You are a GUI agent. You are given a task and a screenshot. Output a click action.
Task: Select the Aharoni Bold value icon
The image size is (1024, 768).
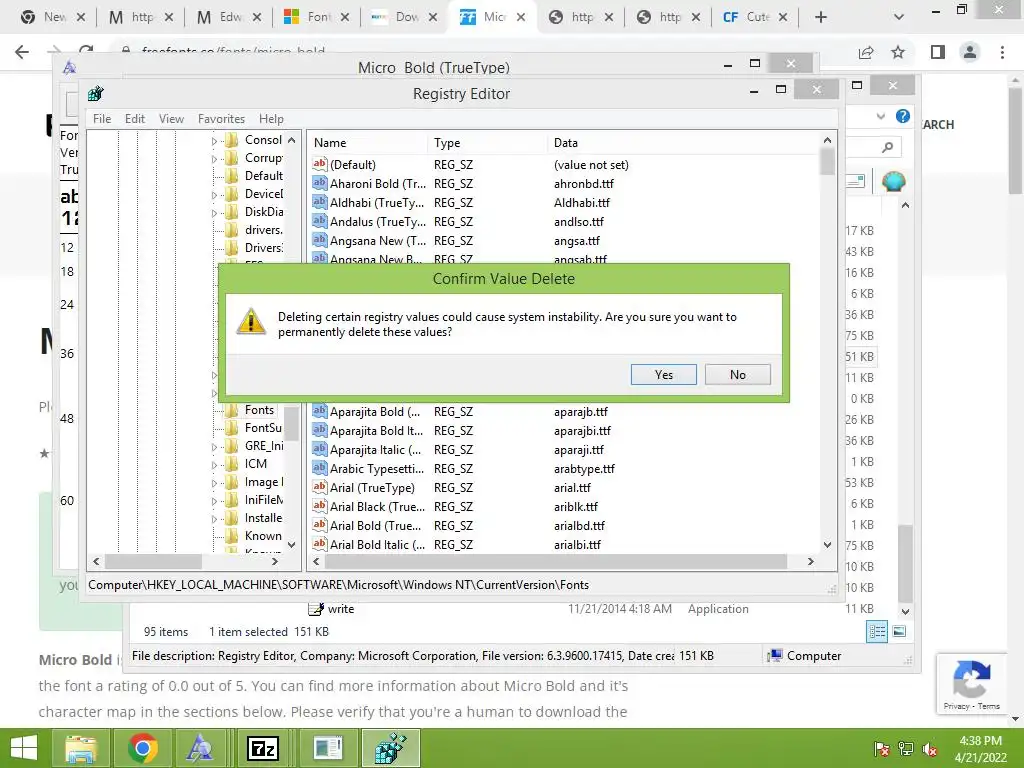[x=319, y=183]
